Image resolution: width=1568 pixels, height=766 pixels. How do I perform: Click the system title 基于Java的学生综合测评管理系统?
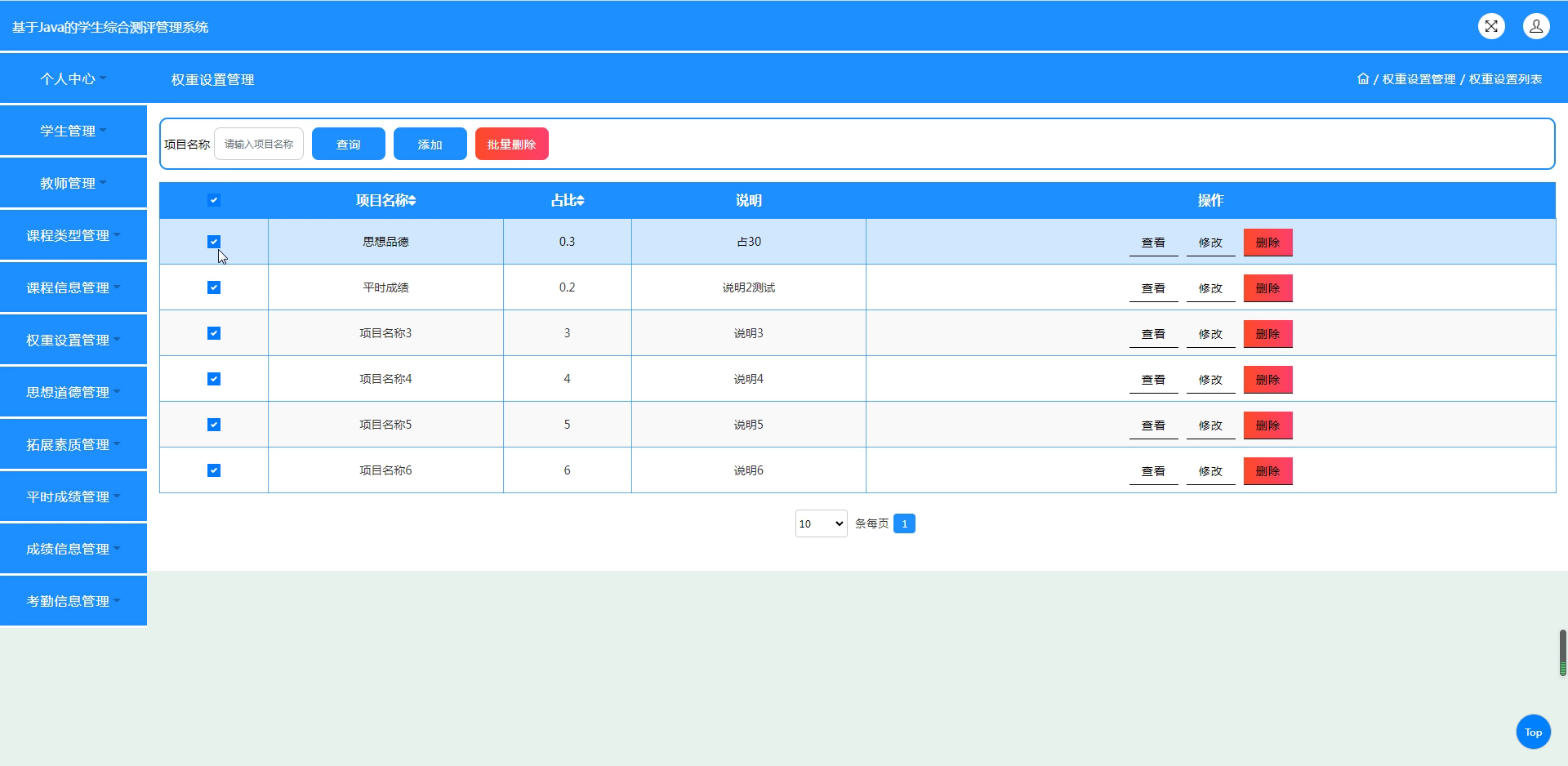point(110,27)
